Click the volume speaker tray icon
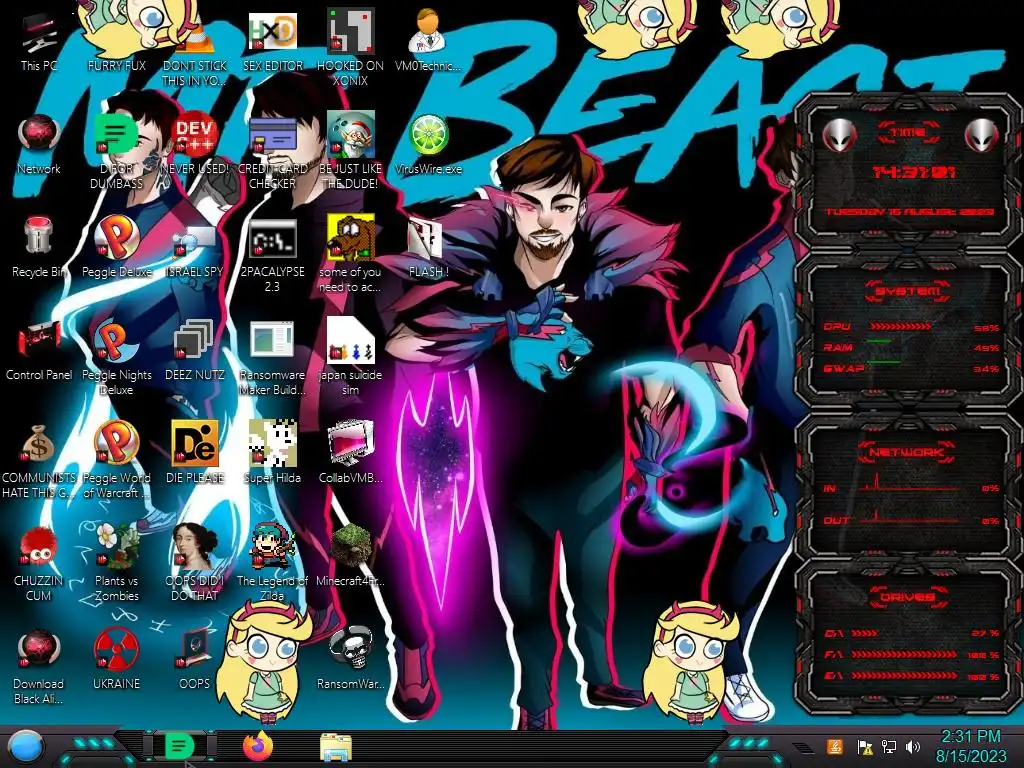 tap(913, 746)
